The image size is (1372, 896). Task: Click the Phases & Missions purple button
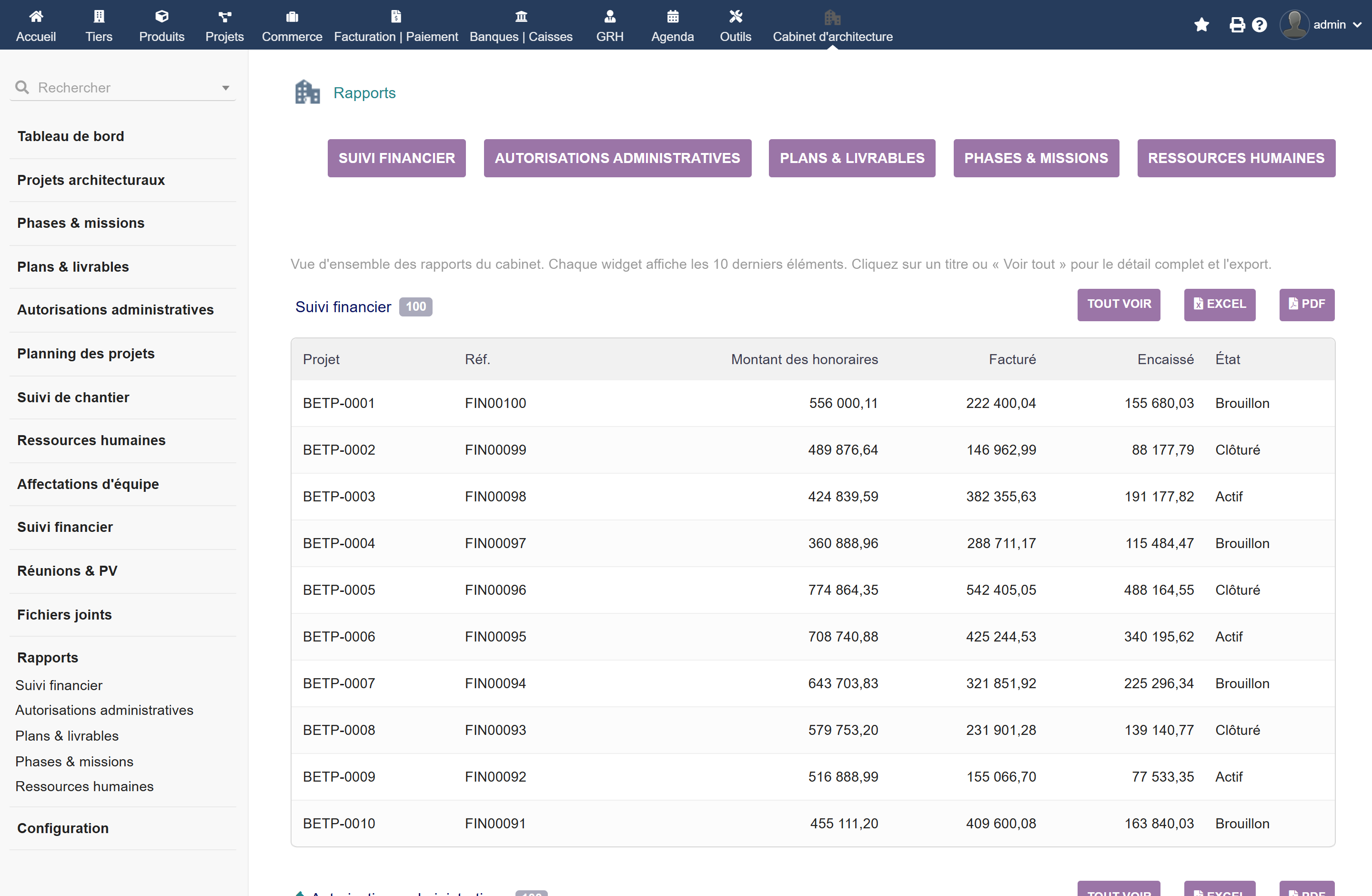point(1035,158)
